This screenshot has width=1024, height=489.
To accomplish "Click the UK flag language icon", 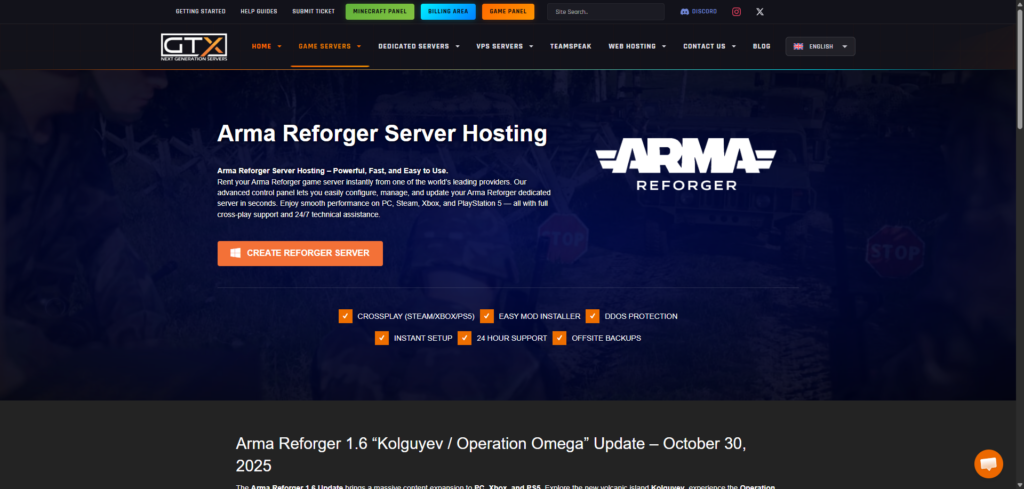I will pyautogui.click(x=798, y=46).
